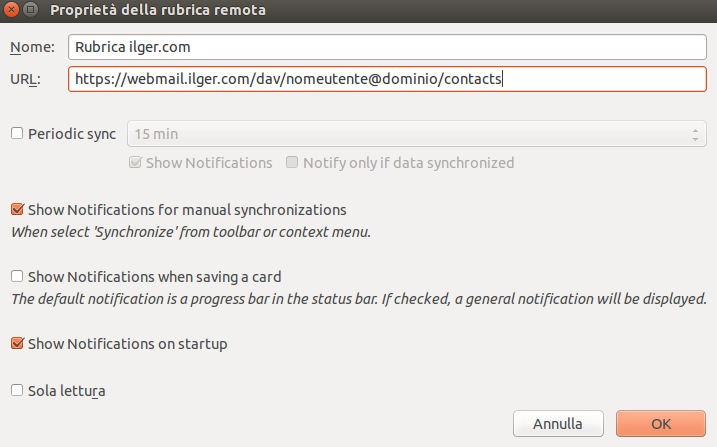Click the Periodic sync label text

tap(72, 134)
